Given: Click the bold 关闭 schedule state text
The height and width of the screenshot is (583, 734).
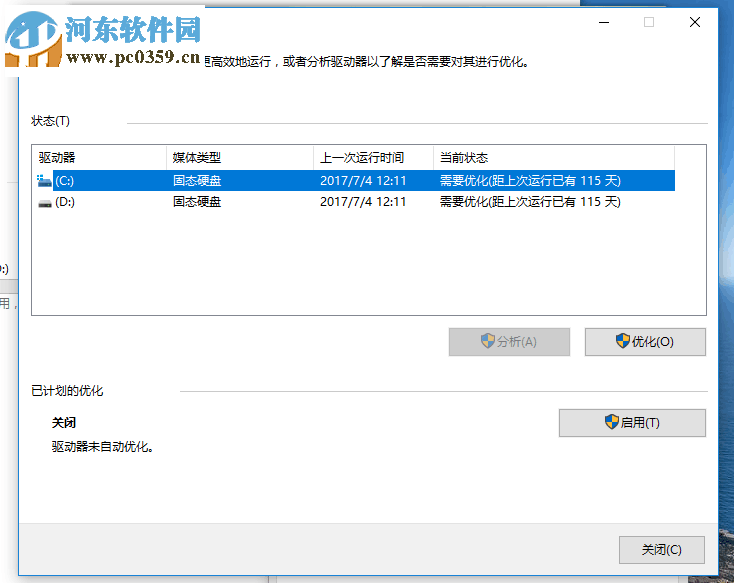Looking at the screenshot, I should (64, 423).
